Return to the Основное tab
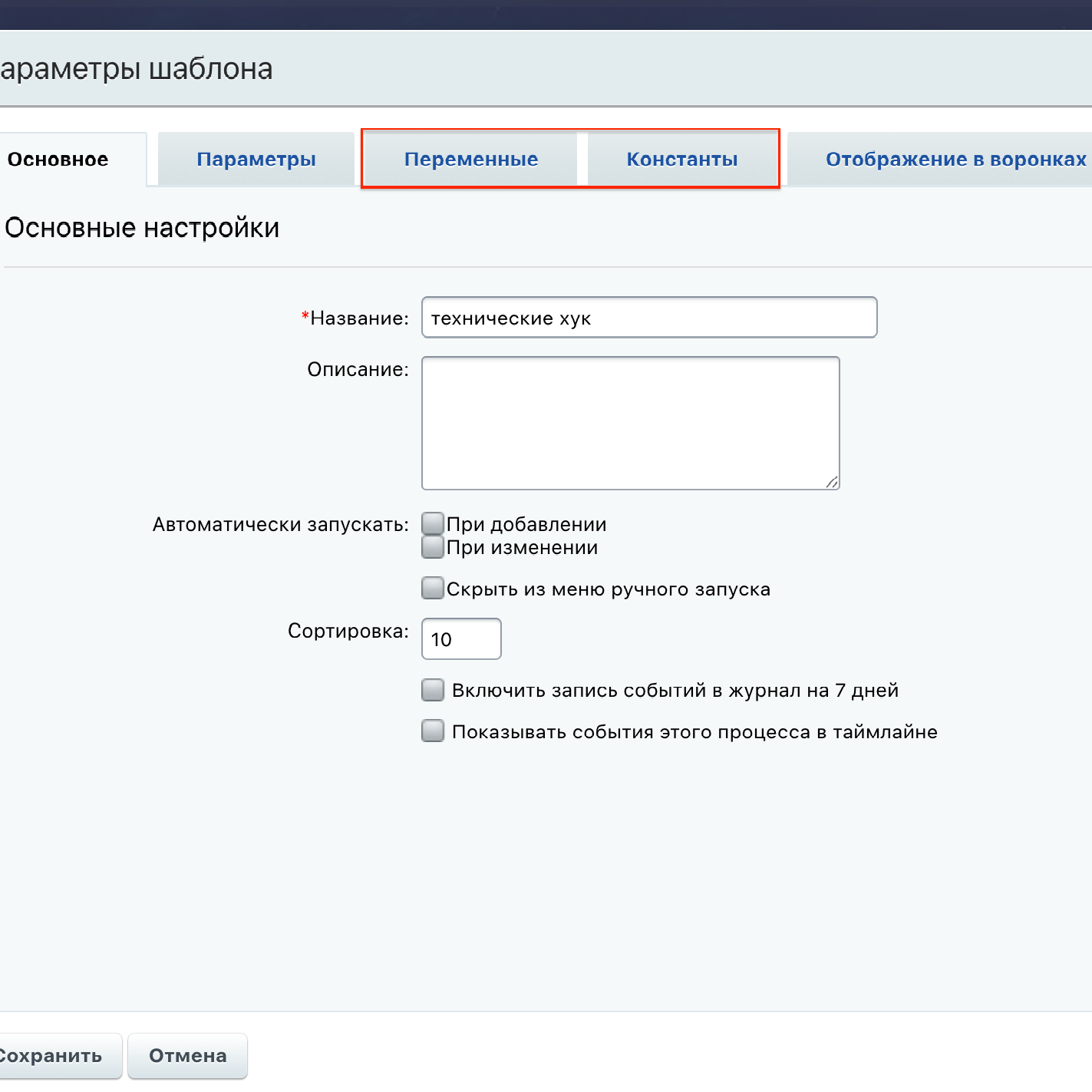The height and width of the screenshot is (1092, 1092). pos(58,159)
